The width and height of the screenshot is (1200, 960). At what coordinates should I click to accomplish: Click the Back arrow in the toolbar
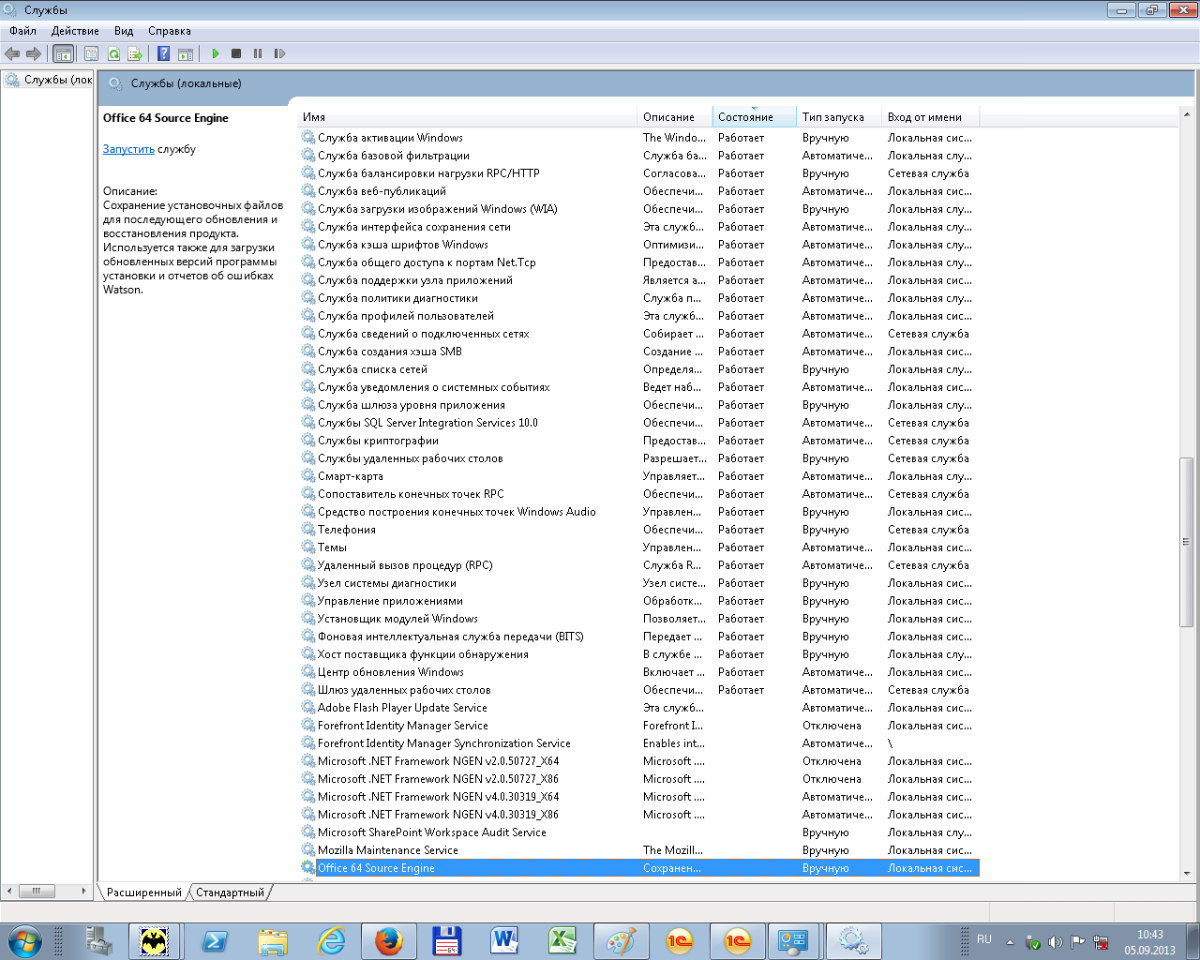coord(13,53)
